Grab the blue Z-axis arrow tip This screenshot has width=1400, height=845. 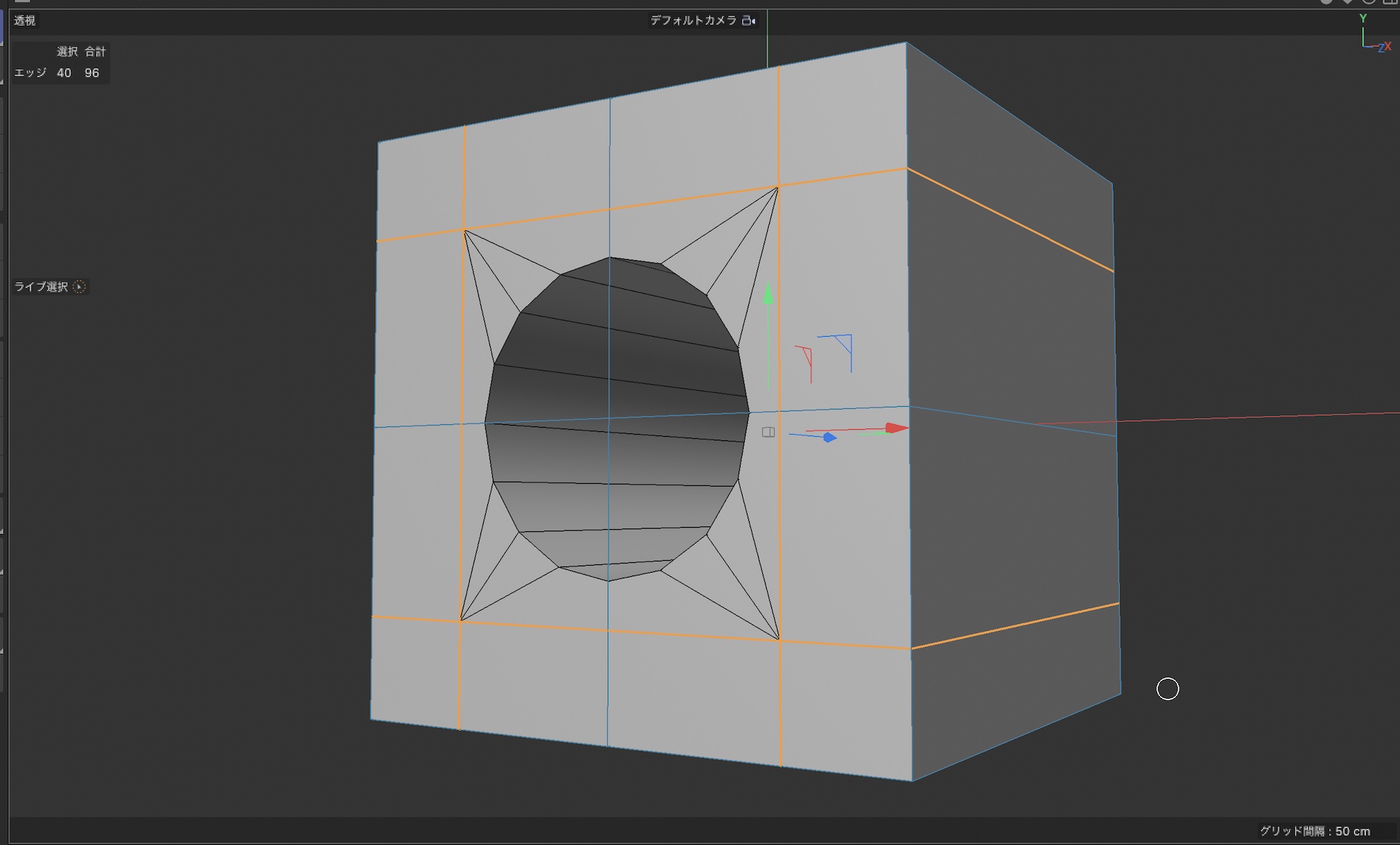(829, 438)
